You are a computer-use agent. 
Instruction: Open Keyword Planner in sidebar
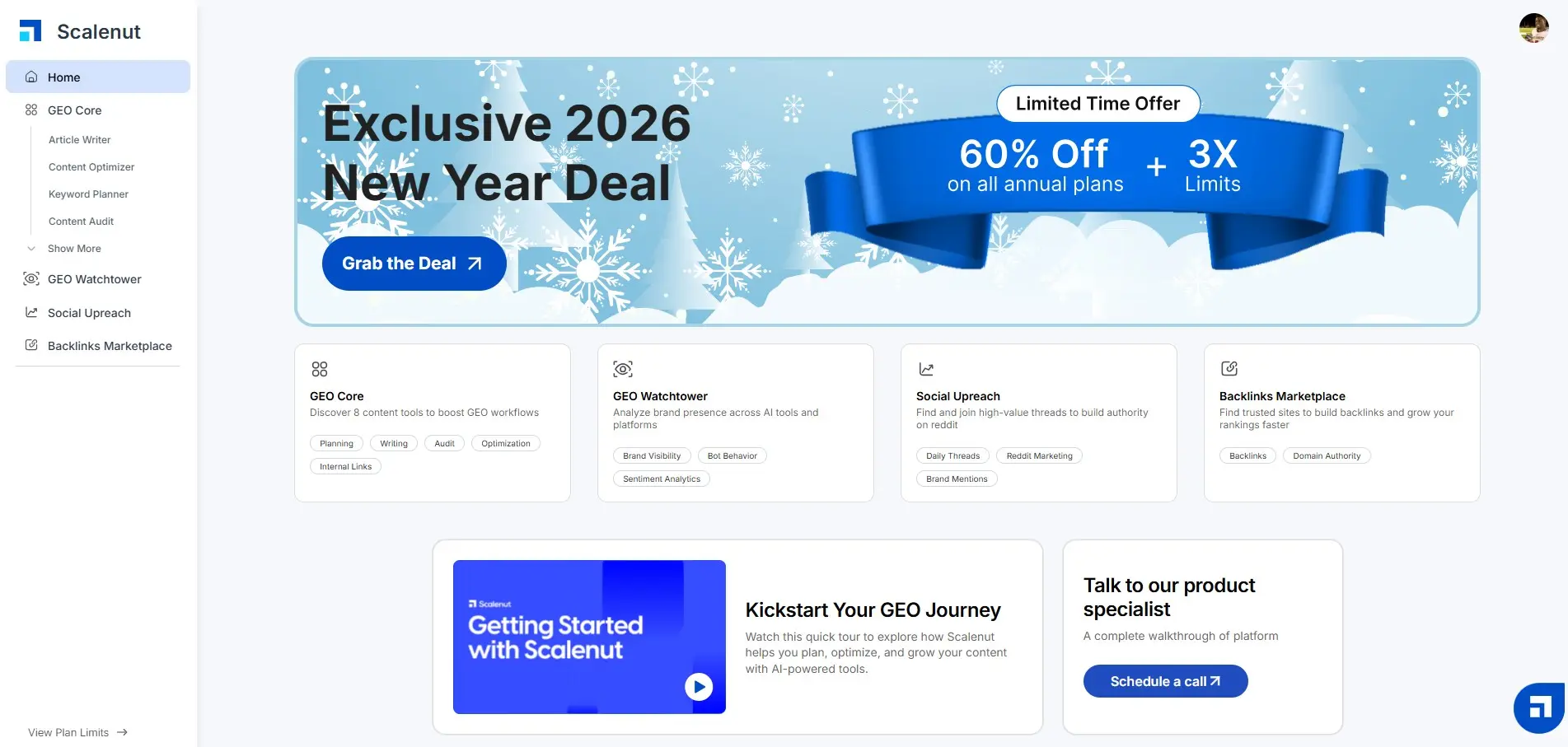(x=88, y=194)
